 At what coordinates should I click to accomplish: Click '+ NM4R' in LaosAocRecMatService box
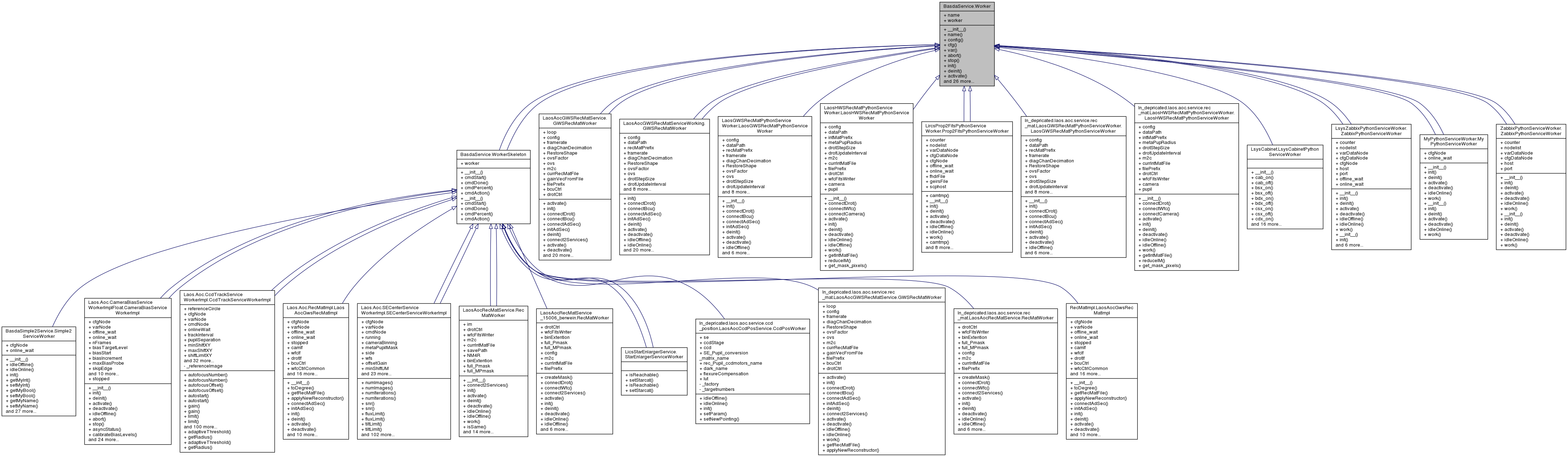(472, 355)
